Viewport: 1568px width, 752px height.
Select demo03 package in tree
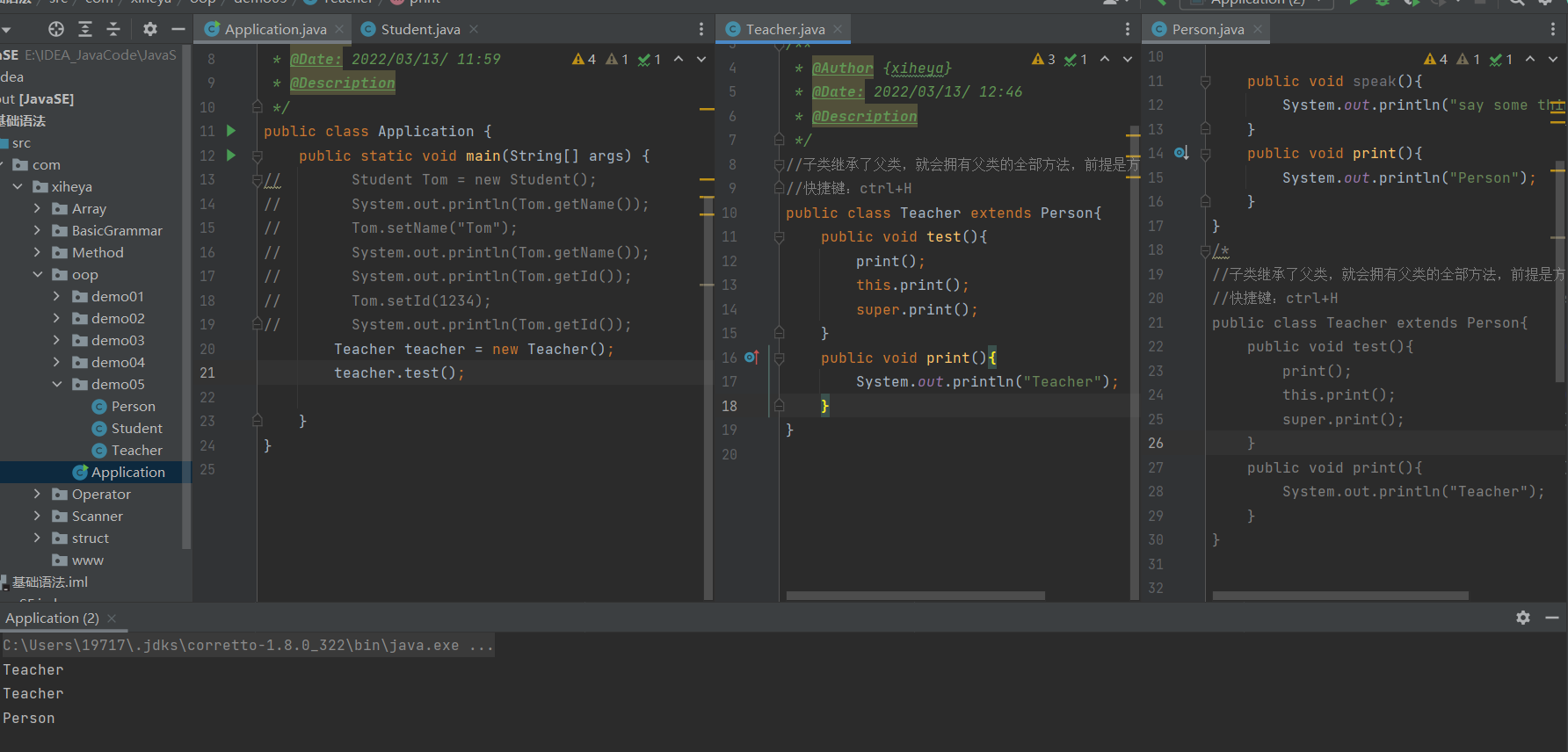(118, 340)
